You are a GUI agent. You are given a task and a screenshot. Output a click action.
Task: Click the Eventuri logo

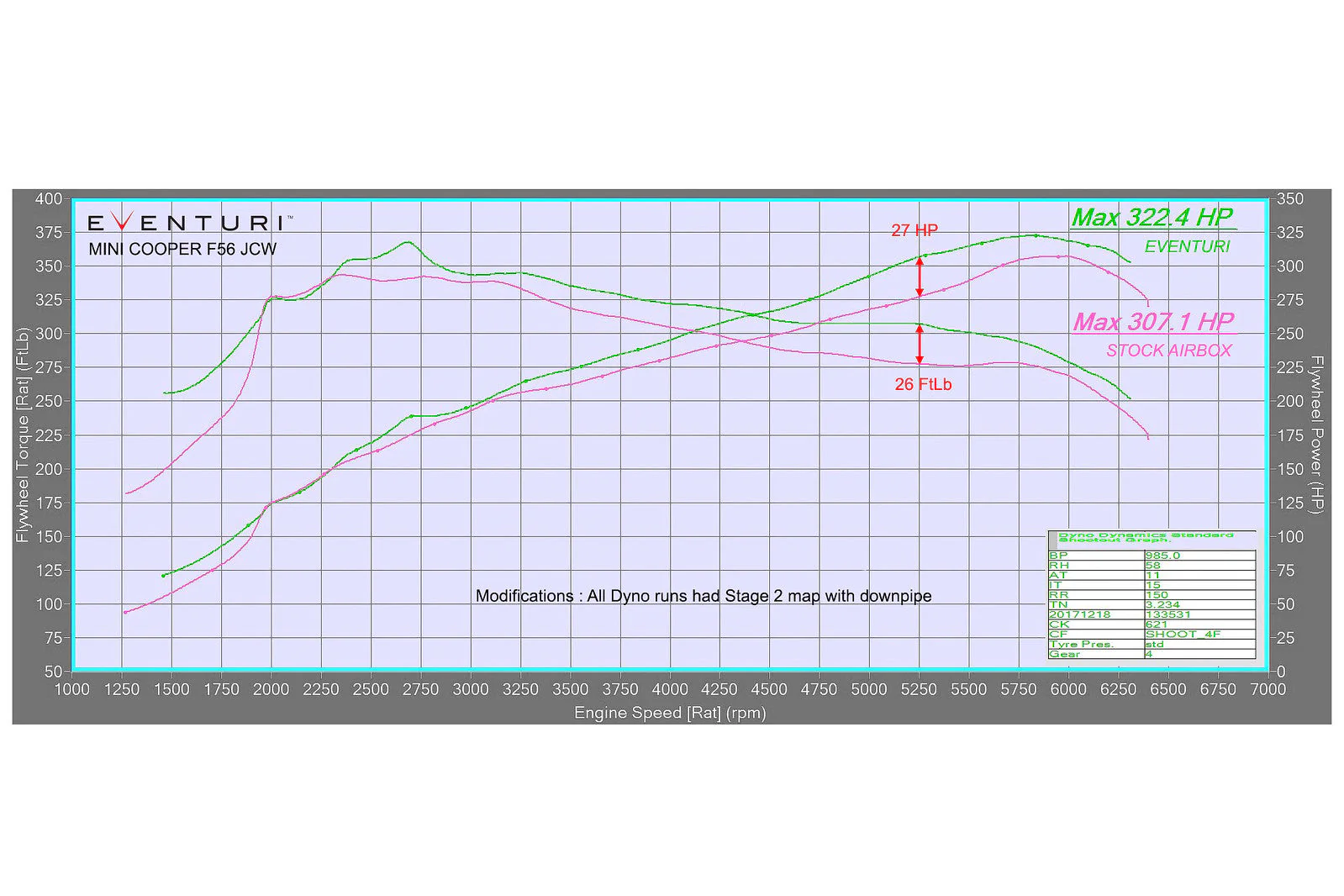[x=190, y=222]
